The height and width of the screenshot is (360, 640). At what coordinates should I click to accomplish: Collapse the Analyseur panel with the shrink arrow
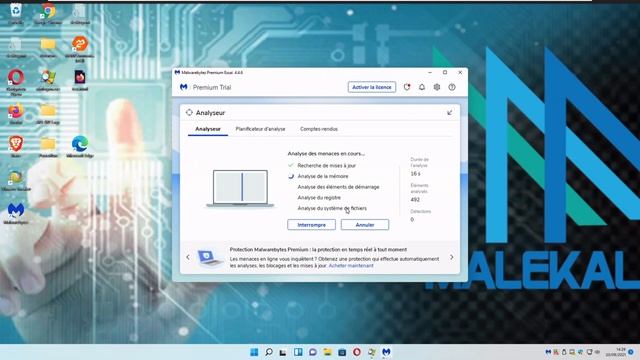pyautogui.click(x=449, y=113)
